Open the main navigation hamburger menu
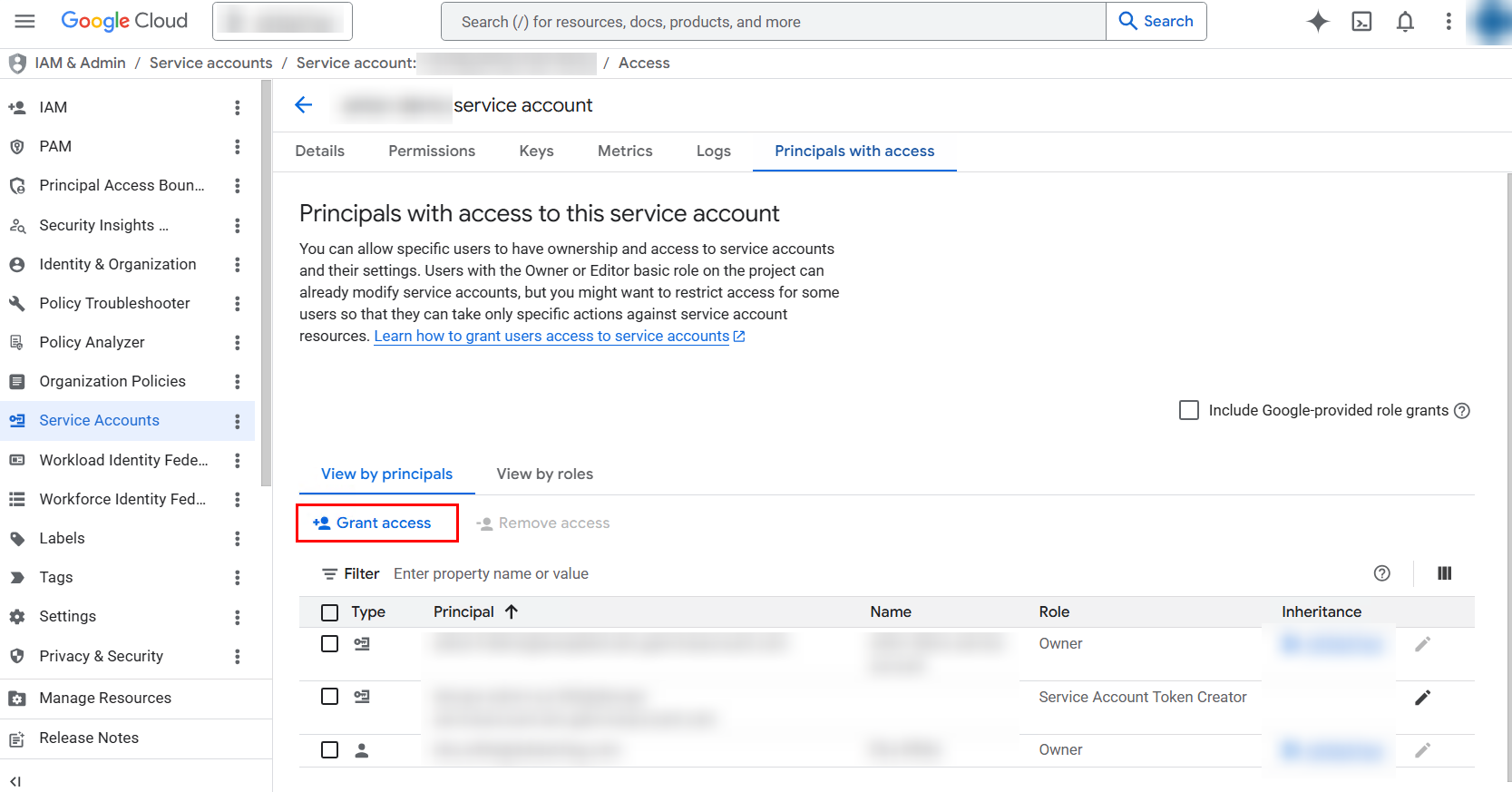 24,21
